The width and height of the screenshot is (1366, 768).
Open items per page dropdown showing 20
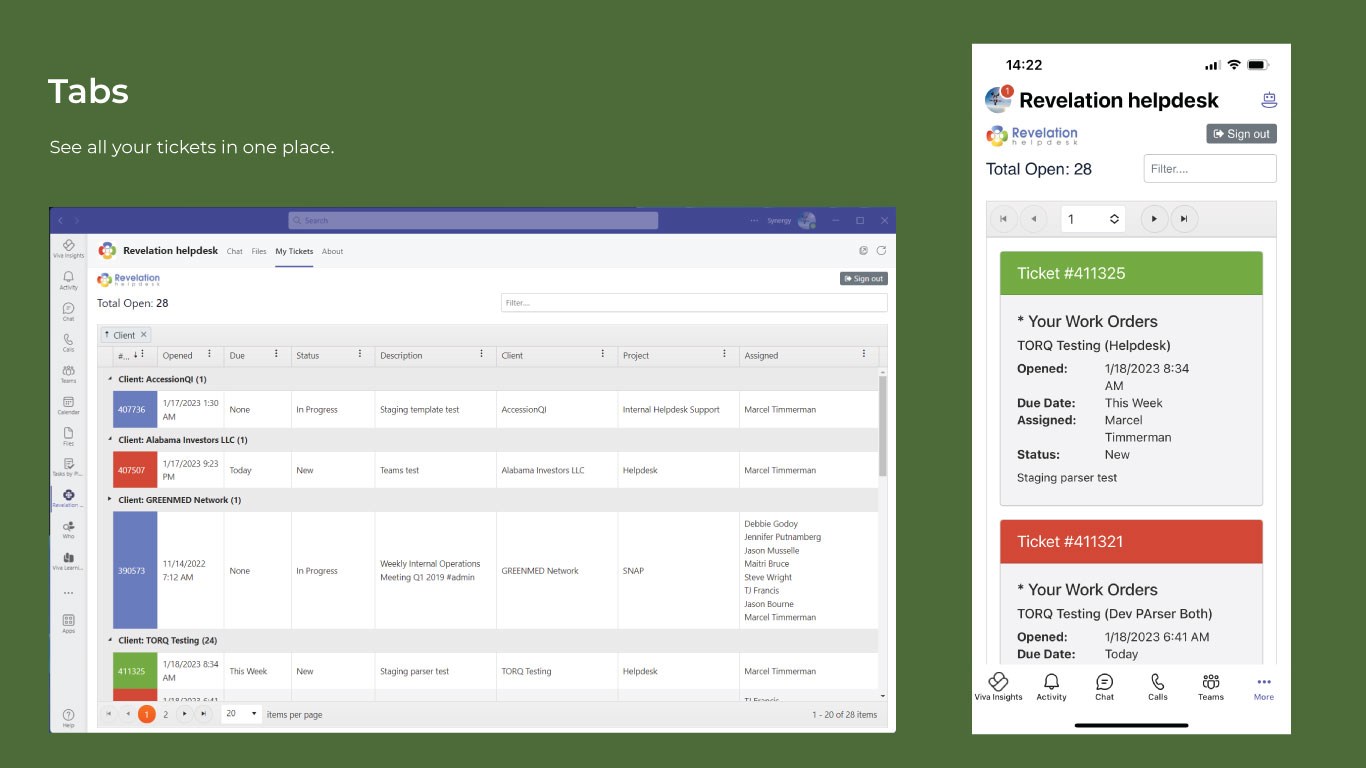click(x=241, y=714)
